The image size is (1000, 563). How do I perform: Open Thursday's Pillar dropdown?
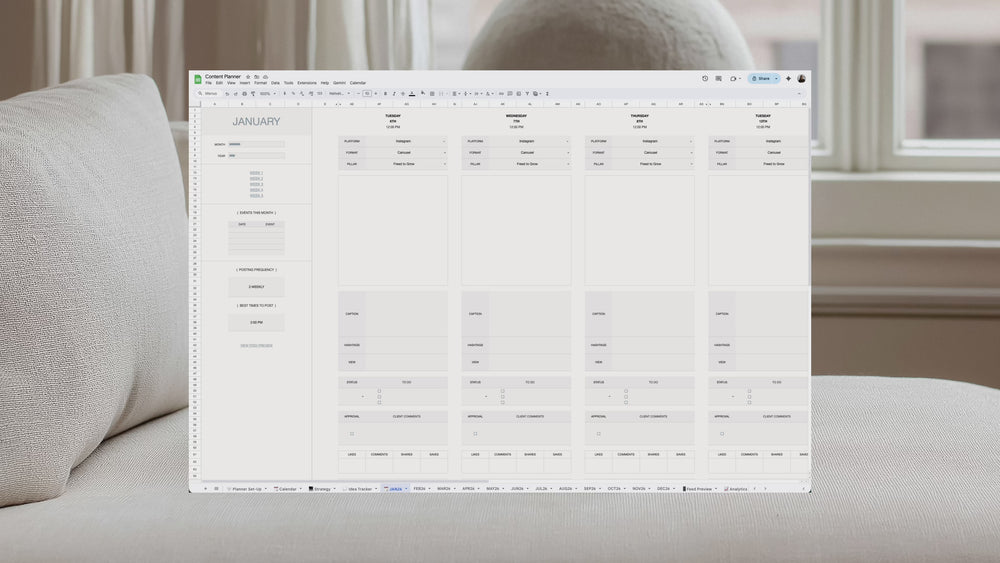click(691, 163)
